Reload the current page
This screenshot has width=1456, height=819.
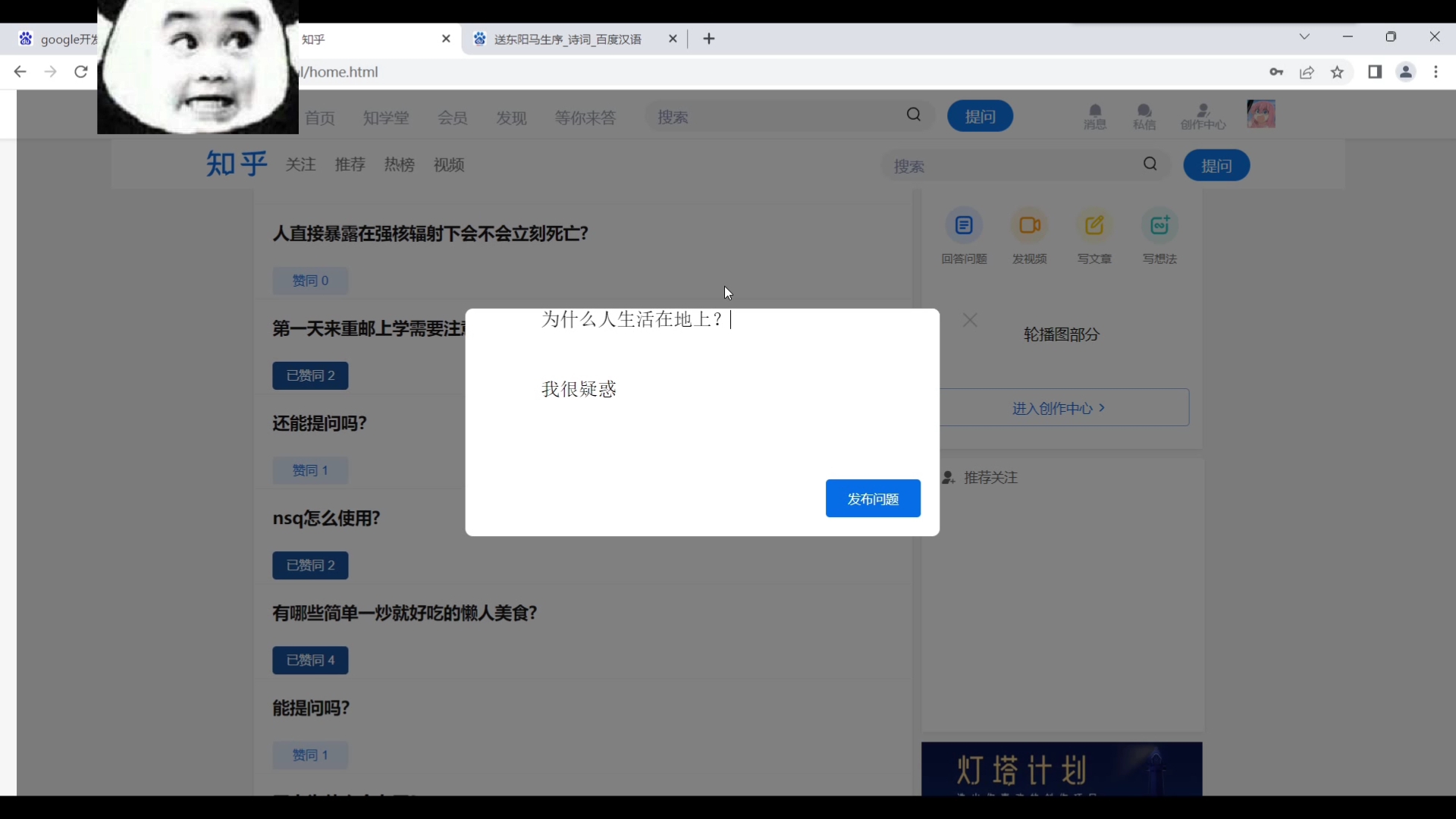tap(81, 72)
